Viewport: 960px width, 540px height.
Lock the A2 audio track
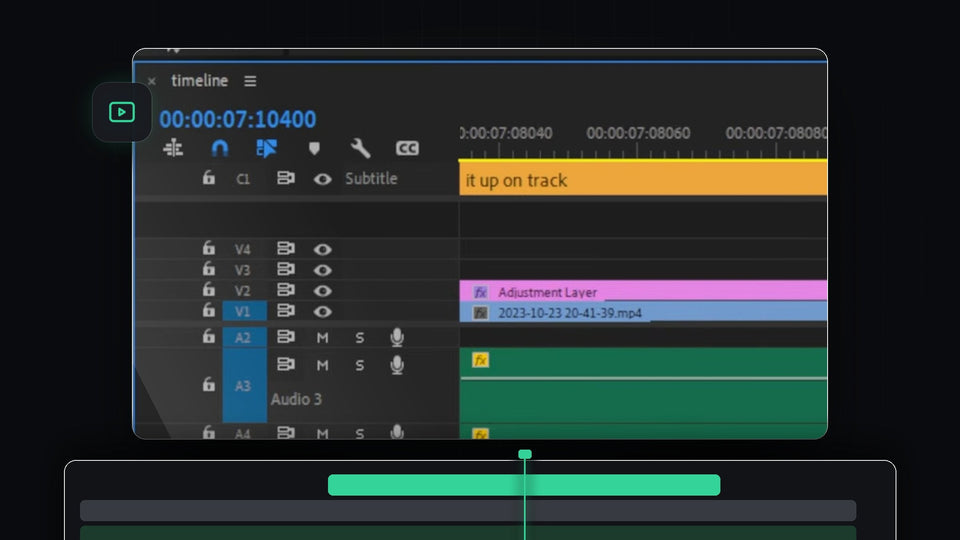(209, 336)
